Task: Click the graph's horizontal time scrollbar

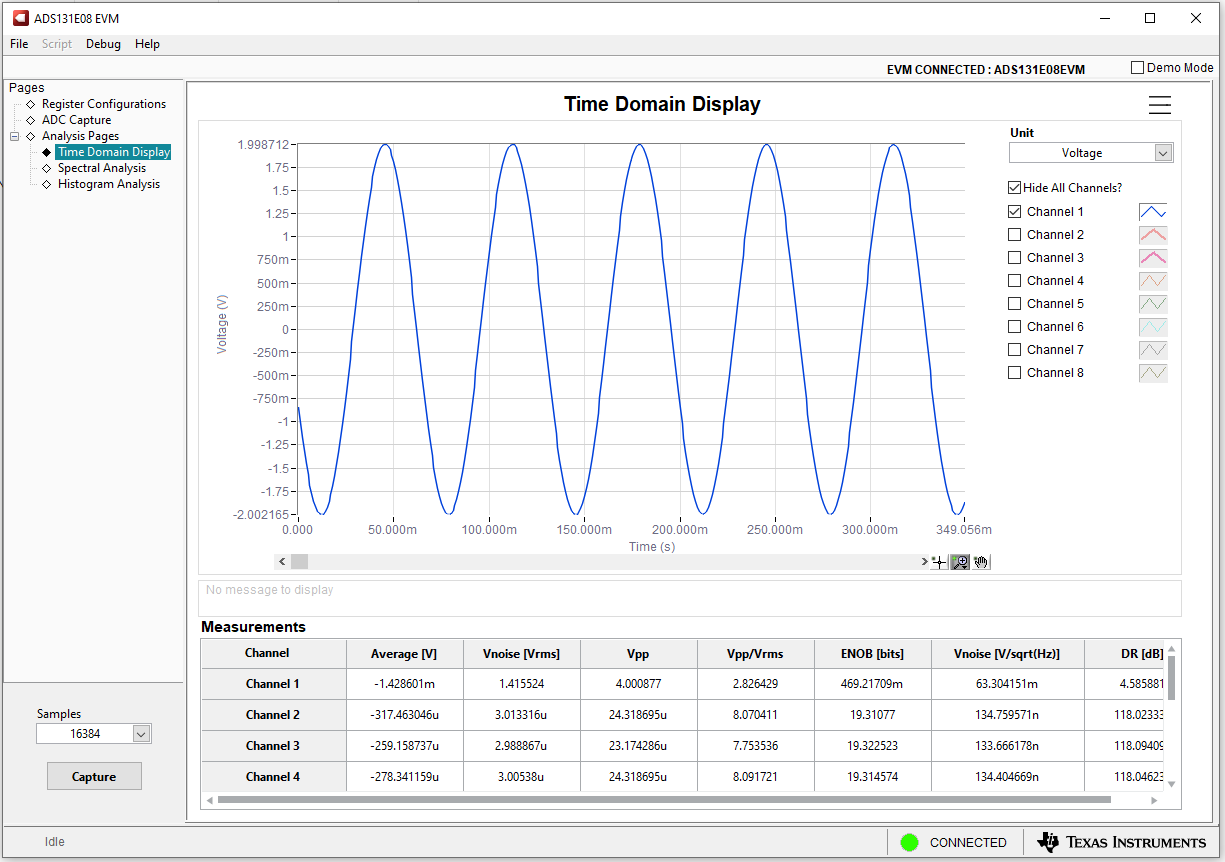Action: pyautogui.click(x=600, y=562)
